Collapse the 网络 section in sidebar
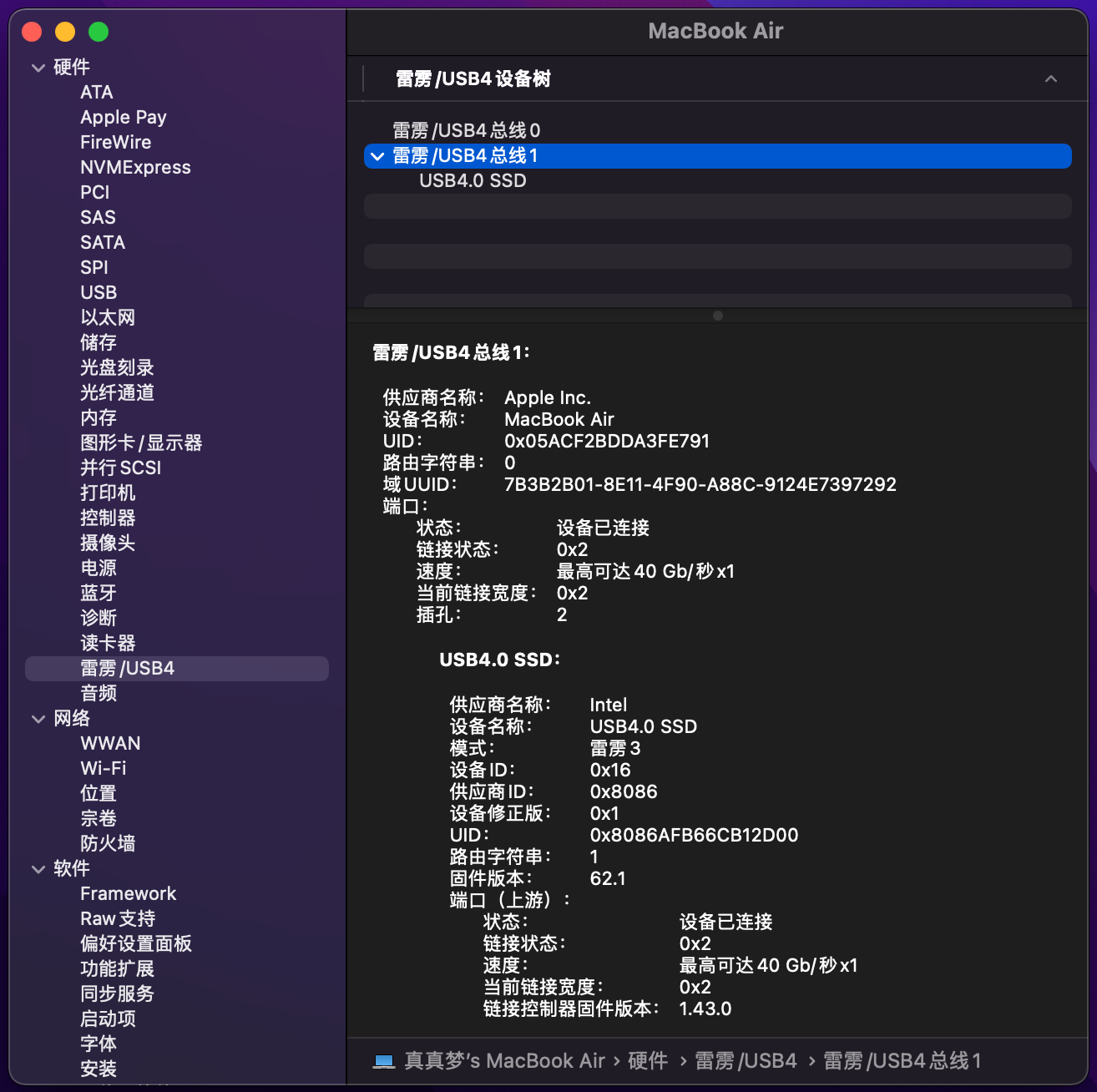Viewport: 1097px width, 1092px height. 38,719
